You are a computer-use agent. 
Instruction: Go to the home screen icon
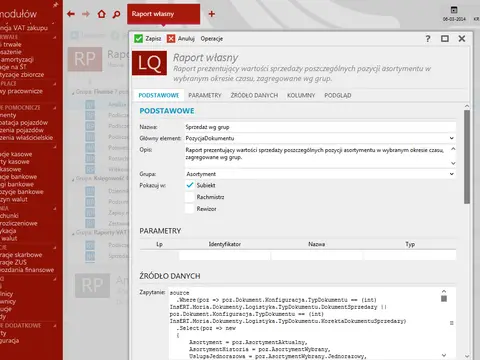[x=102, y=14]
